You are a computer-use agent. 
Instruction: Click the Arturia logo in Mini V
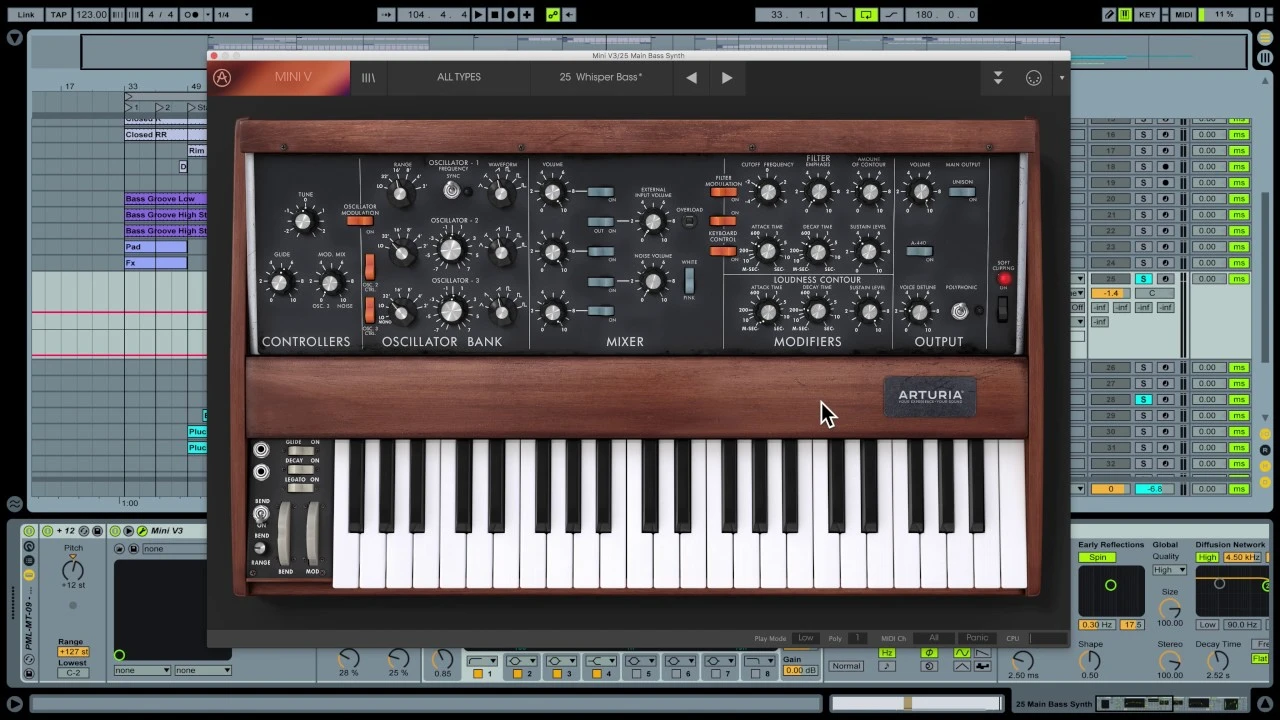click(222, 78)
